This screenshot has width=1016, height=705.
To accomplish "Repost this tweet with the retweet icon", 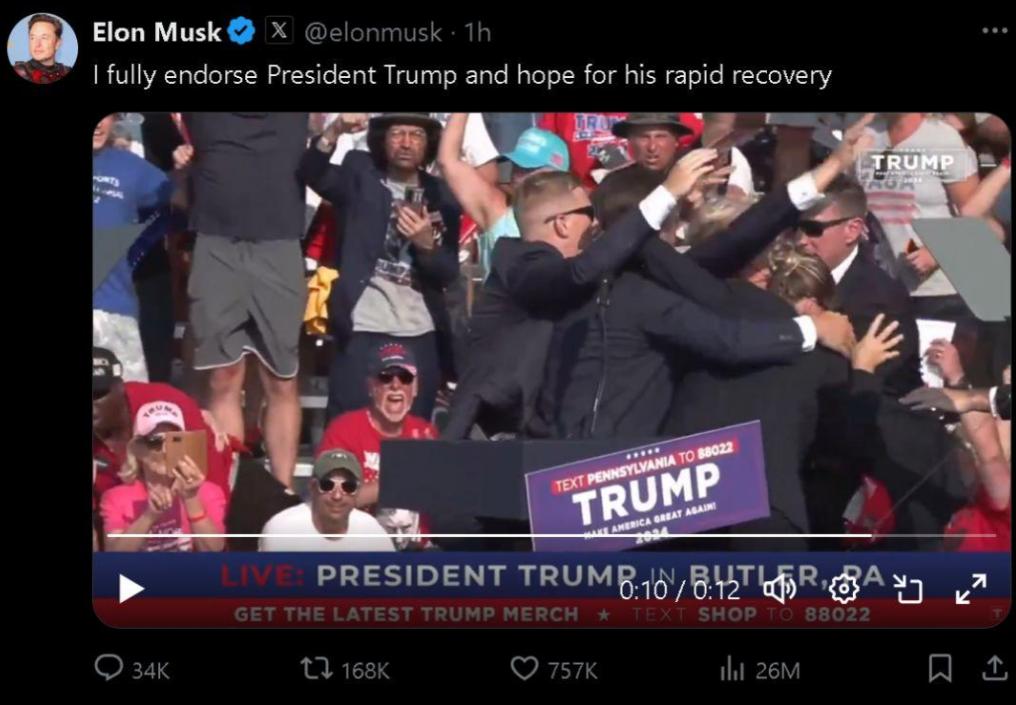I will tap(316, 669).
